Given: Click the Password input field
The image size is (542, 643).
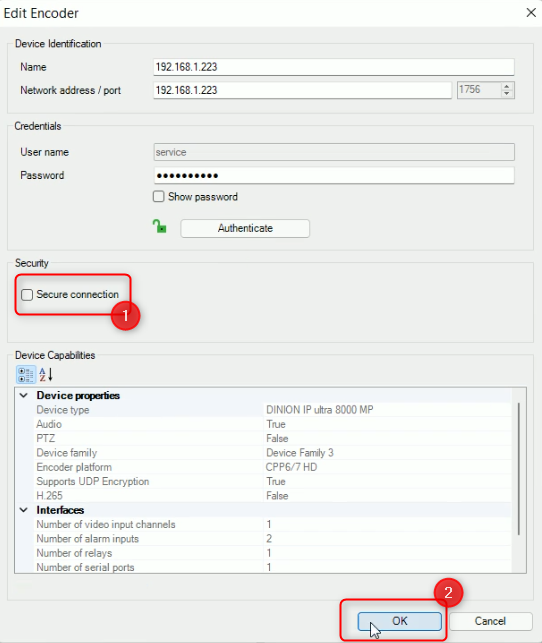Looking at the screenshot, I should pos(334,176).
